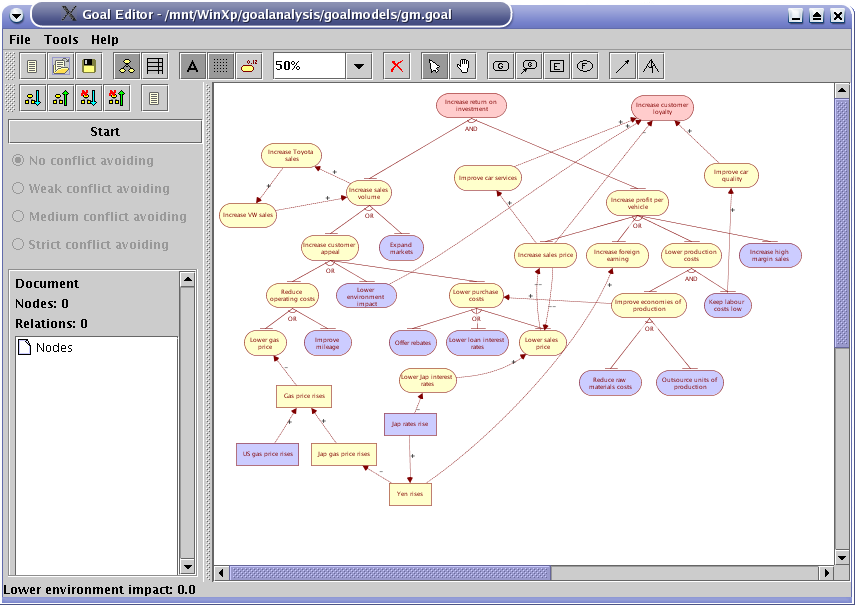
Task: Click canvas horizontal scrollbar left arrow
Action: tap(221, 573)
